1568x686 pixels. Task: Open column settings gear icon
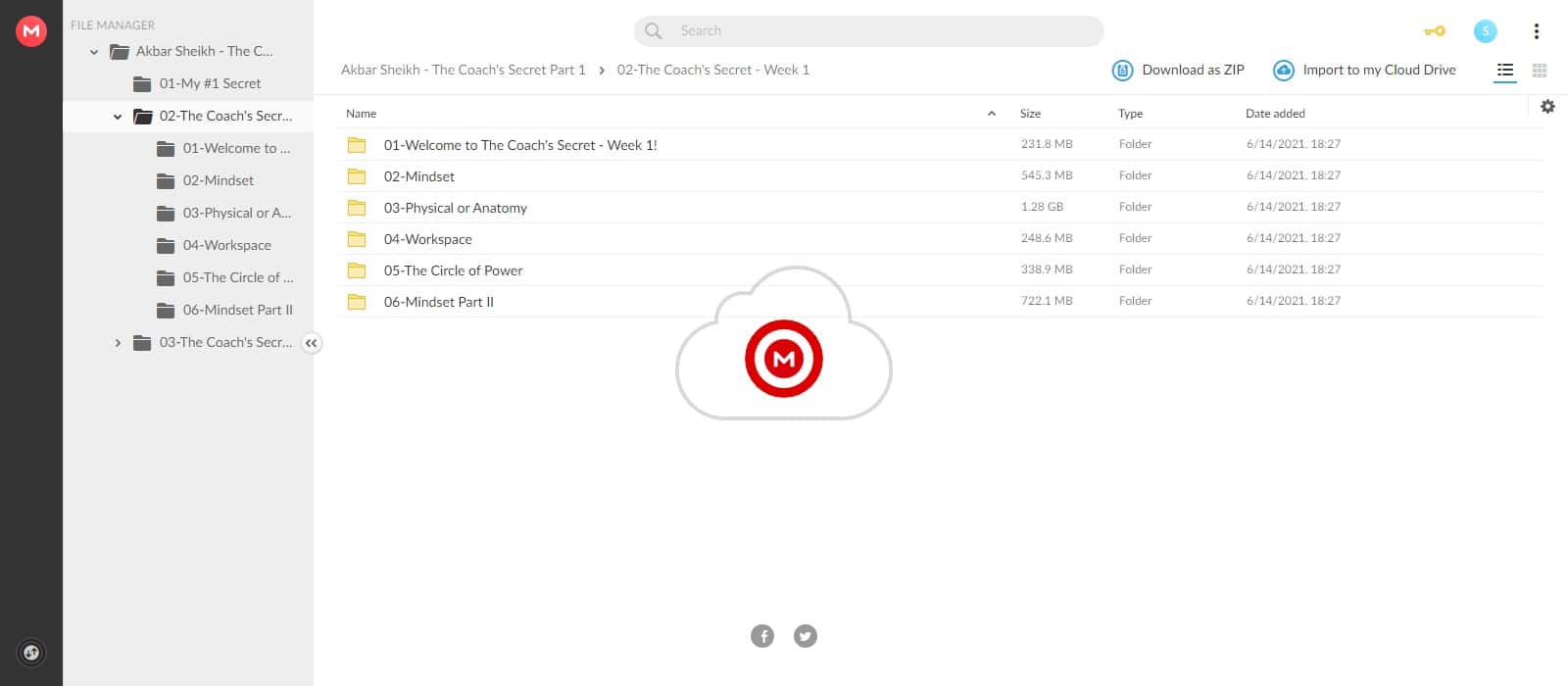click(x=1547, y=107)
